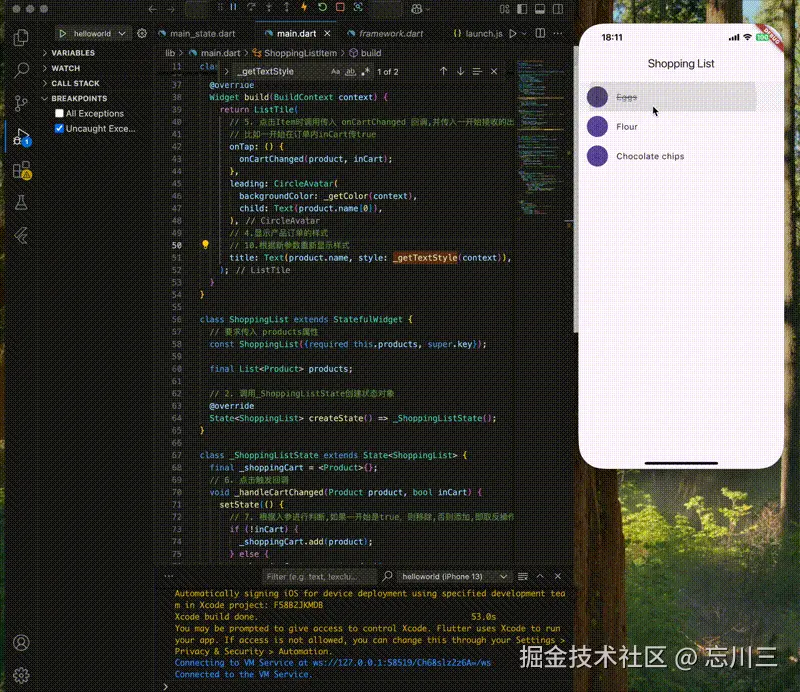Click the Run play button in editor actions
Viewport: 800px width, 692px height.
pyautogui.click(x=512, y=34)
